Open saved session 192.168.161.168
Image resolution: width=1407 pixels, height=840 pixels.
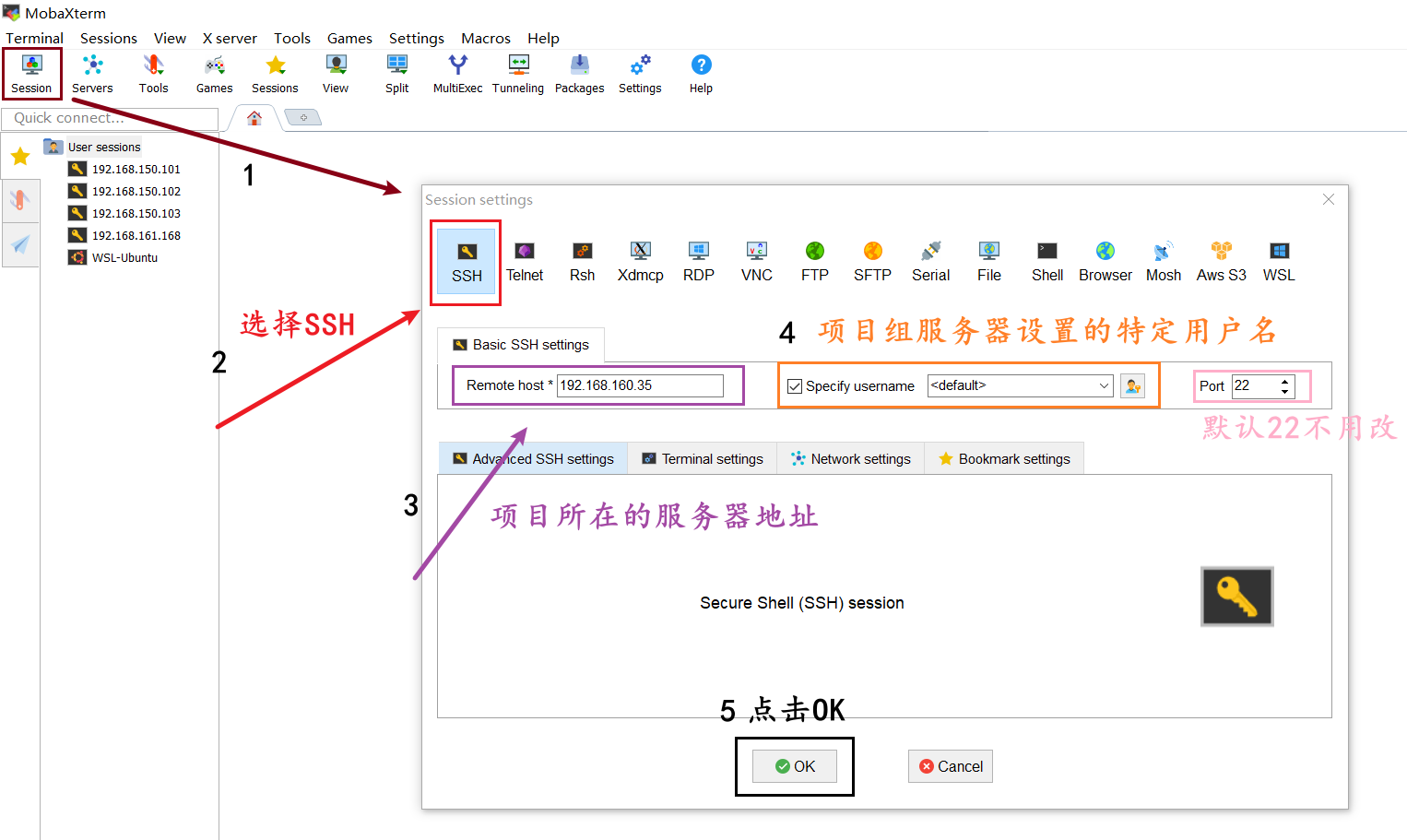tap(124, 235)
